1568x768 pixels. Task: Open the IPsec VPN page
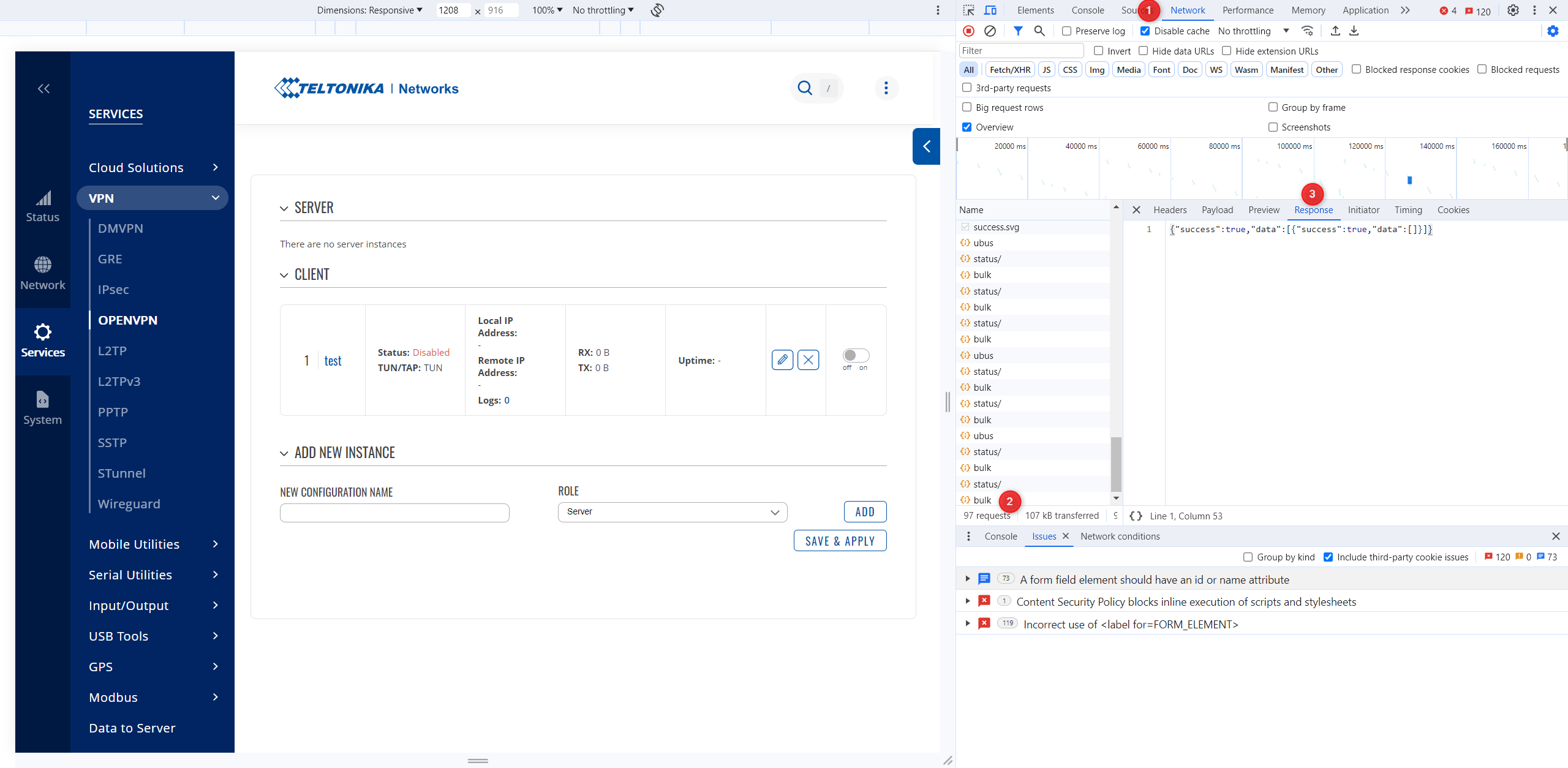113,289
